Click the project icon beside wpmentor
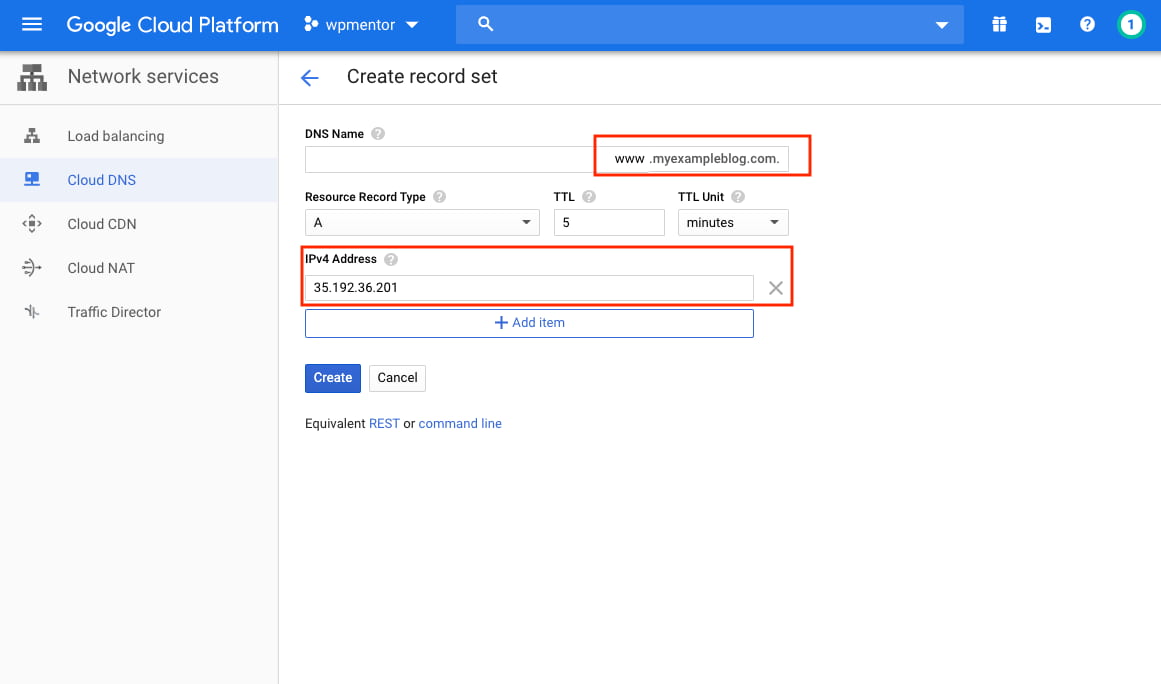This screenshot has height=684, width=1161. [311, 24]
